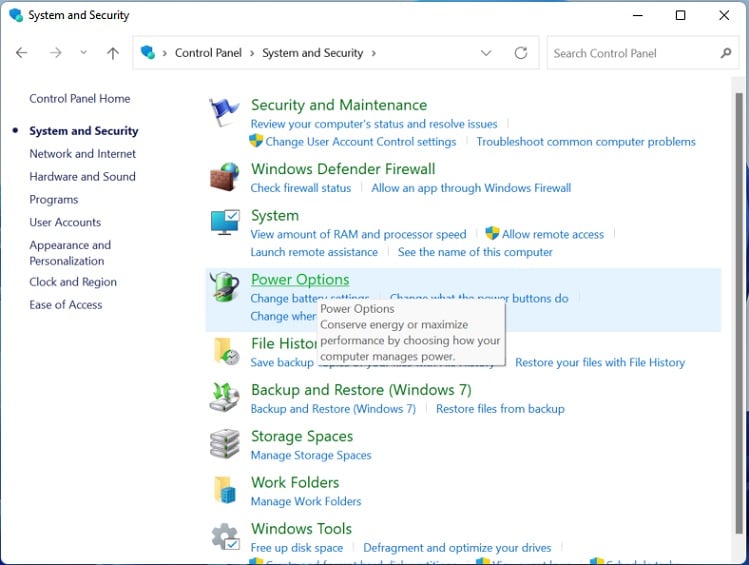Click Troubleshoot common computer problems
Screen dimensions: 749x565
586,142
